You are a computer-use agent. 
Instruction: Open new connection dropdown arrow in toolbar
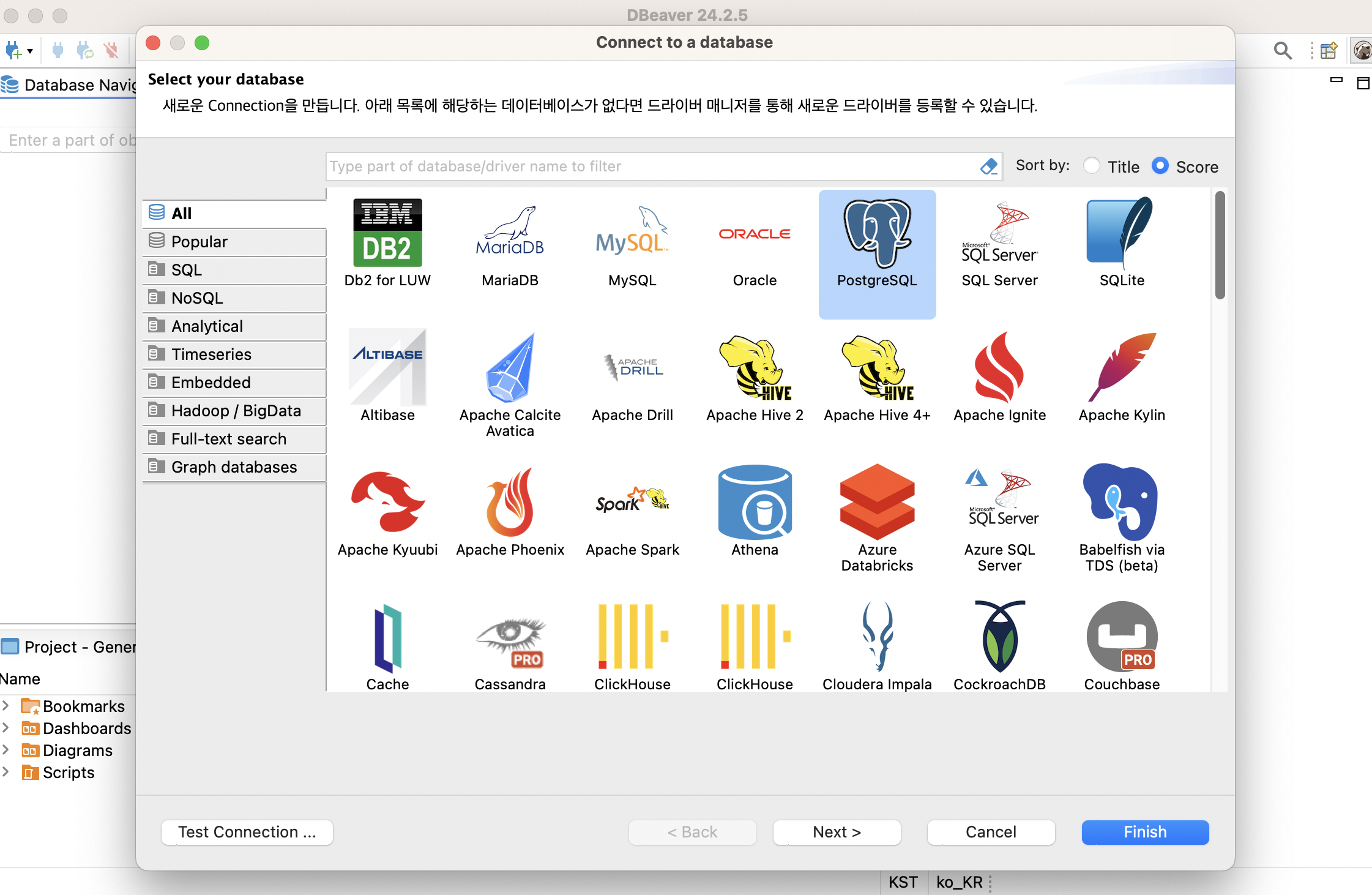click(29, 51)
